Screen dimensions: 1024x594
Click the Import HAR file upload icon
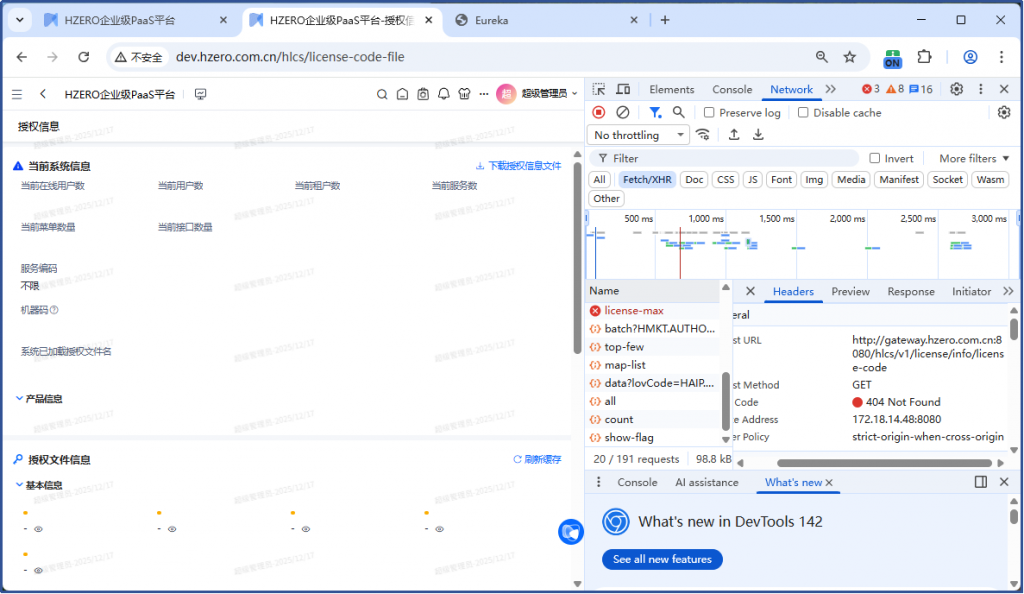tap(734, 135)
